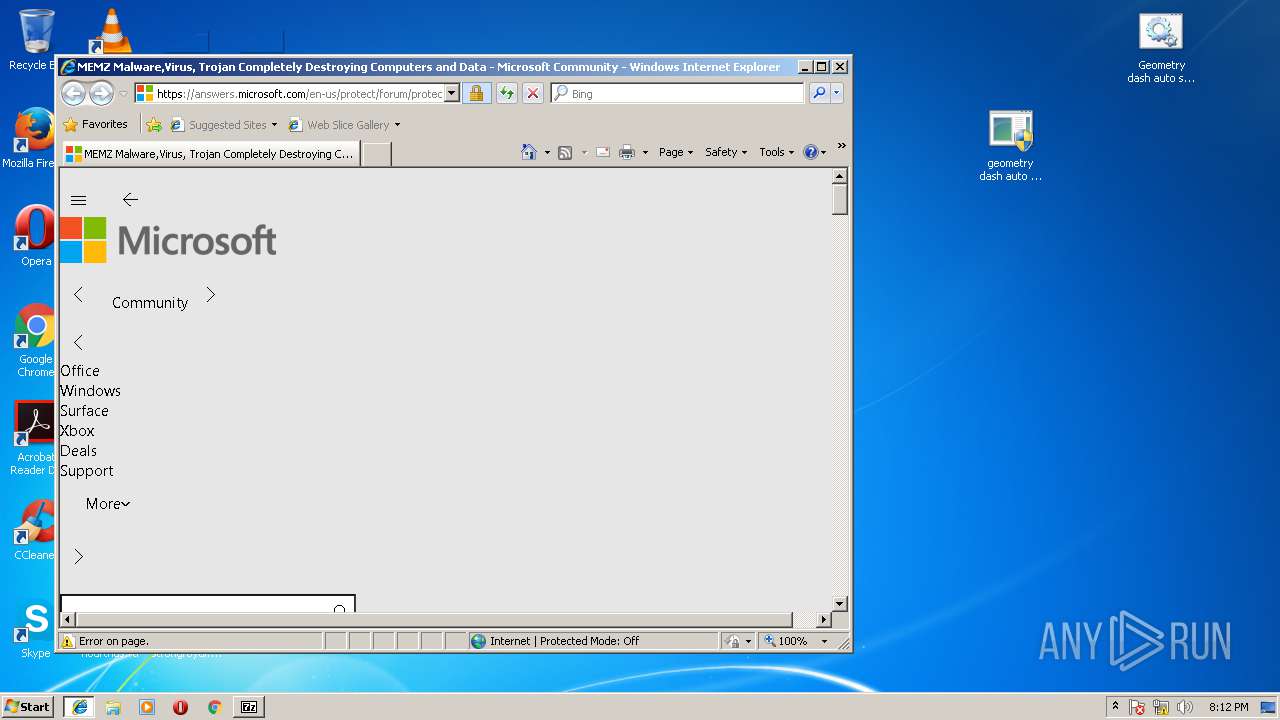Open the Web Slice Gallery link
Viewport: 1280px width, 720px height.
(x=344, y=125)
